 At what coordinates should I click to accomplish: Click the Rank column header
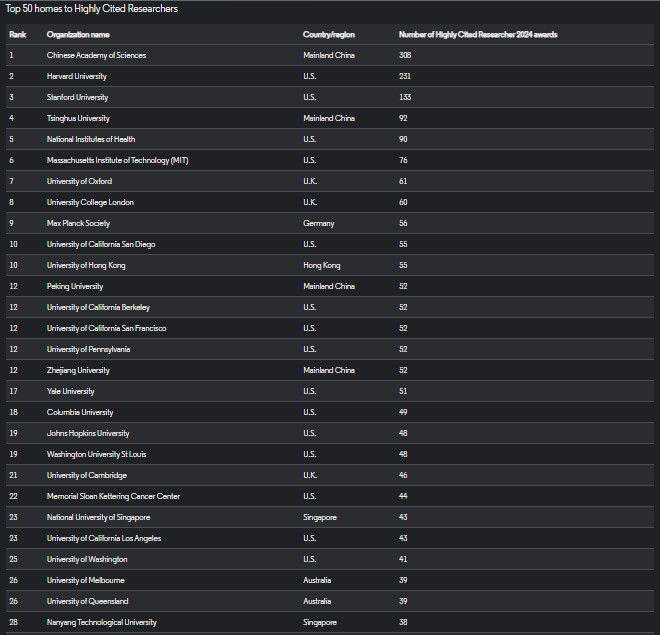17,35
